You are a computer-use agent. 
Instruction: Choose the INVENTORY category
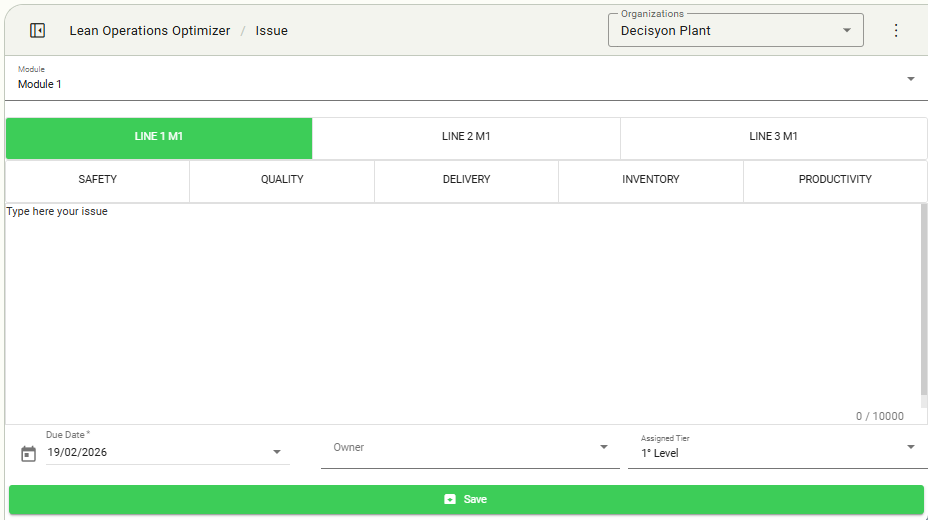[650, 180]
